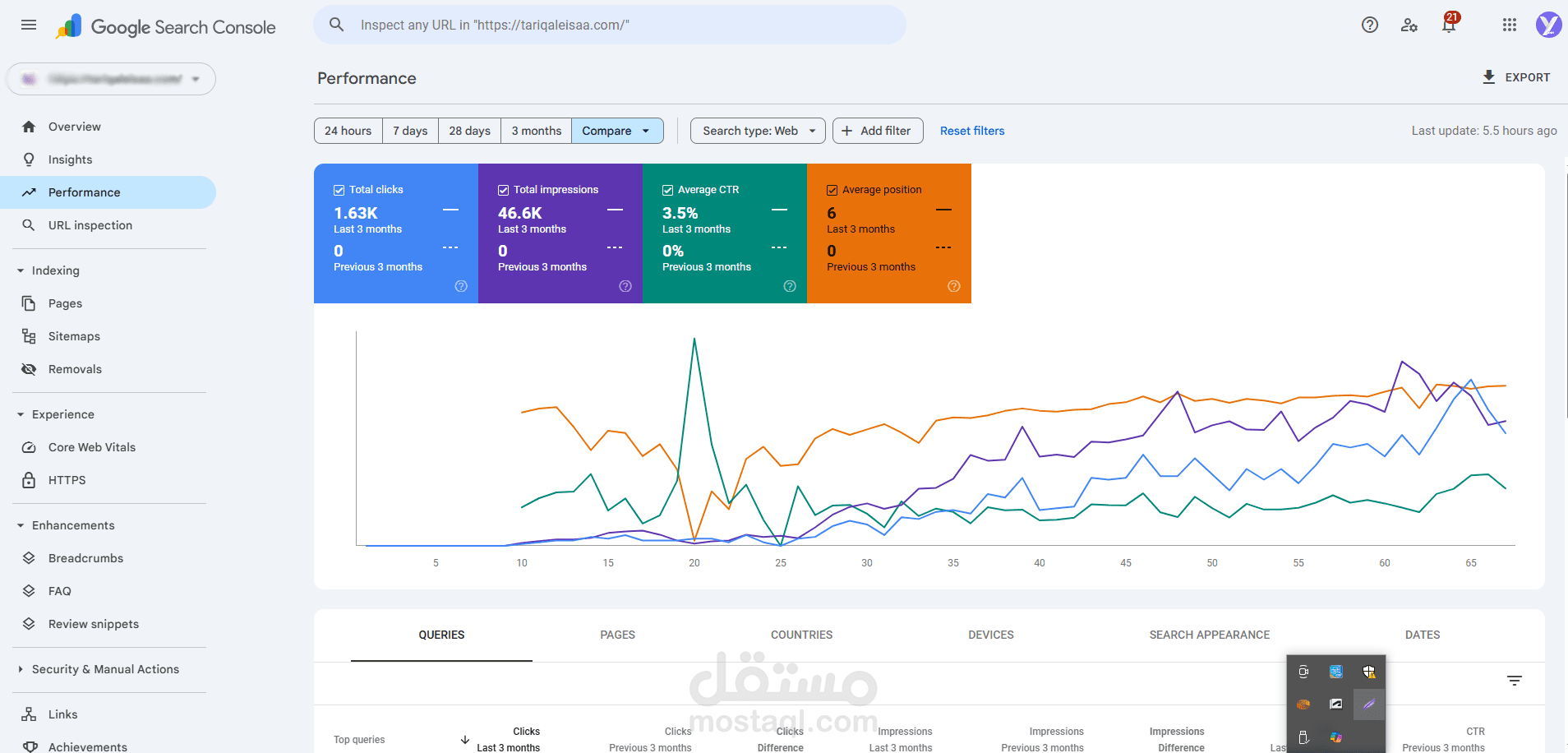Switch to the Countries tab
The width and height of the screenshot is (1568, 753).
tap(801, 635)
